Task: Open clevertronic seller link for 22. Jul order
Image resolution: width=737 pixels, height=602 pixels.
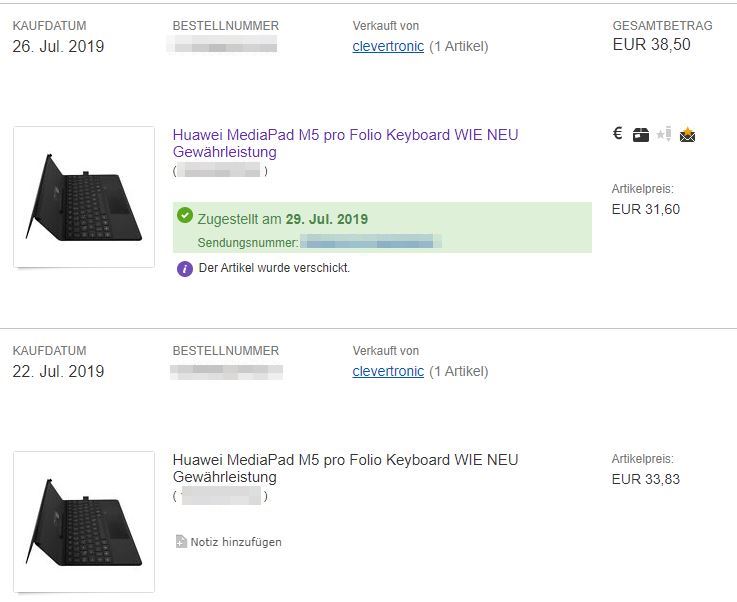Action: pyautogui.click(x=388, y=371)
